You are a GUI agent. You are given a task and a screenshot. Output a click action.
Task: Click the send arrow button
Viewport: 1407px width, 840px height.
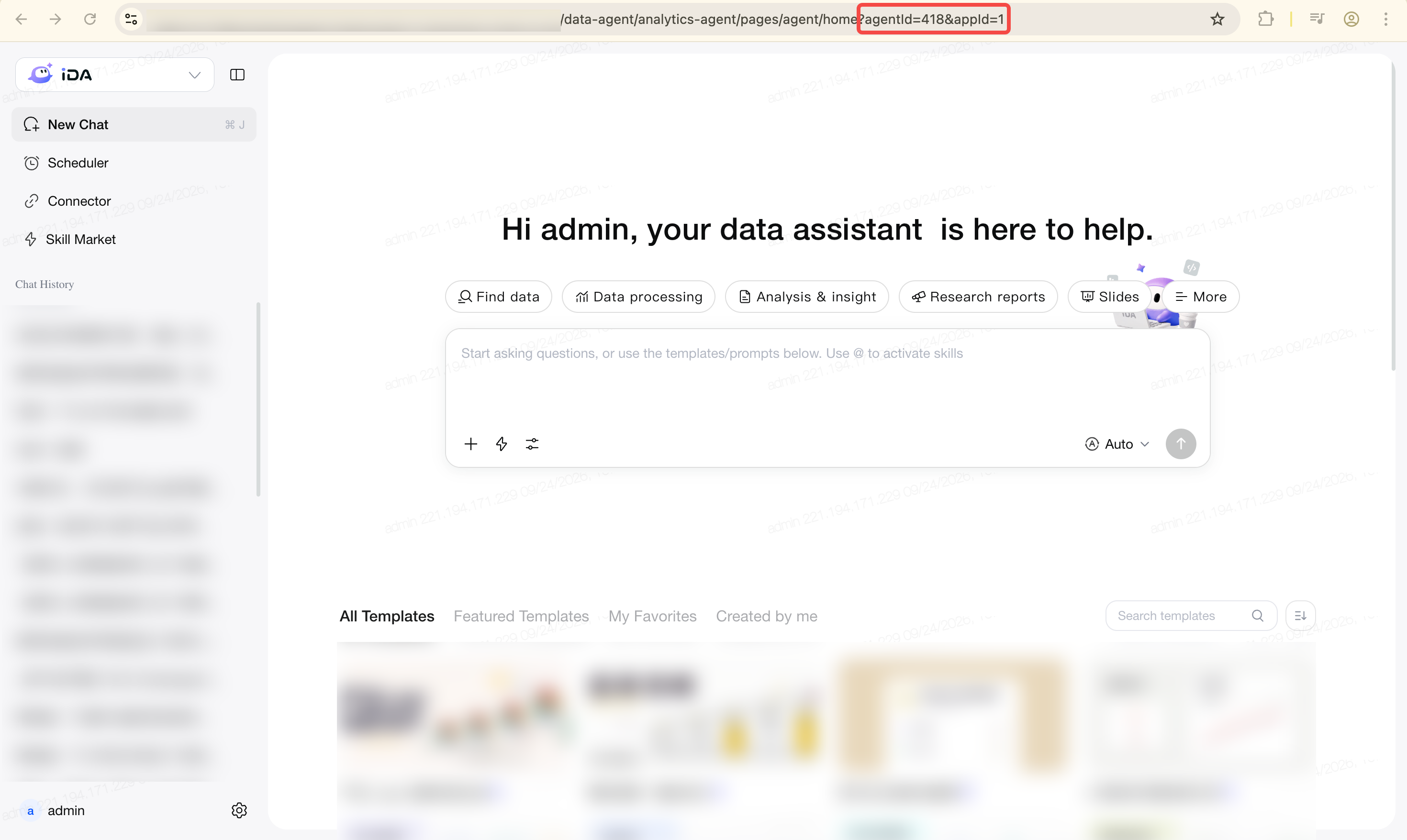coord(1181,444)
